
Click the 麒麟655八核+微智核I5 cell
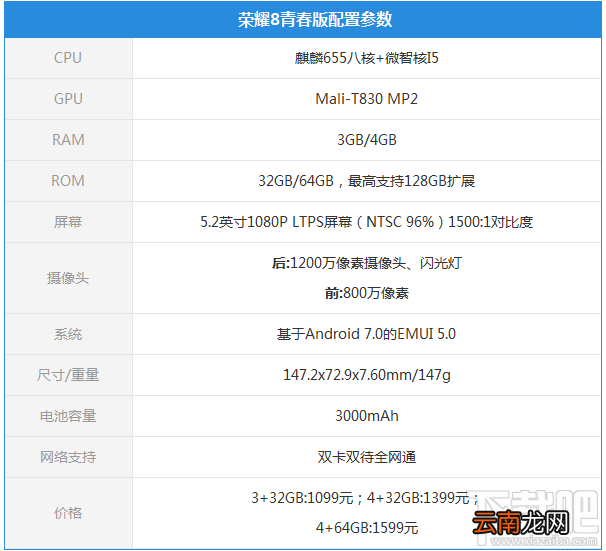tap(366, 58)
